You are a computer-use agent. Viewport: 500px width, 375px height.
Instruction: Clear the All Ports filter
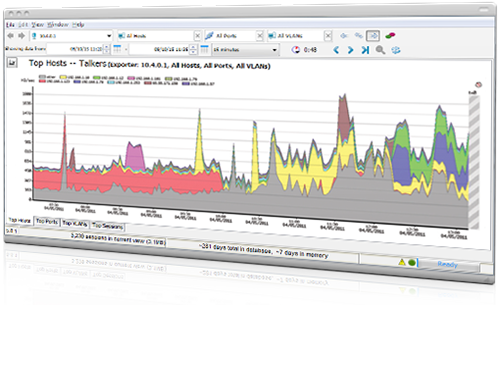pos(260,36)
